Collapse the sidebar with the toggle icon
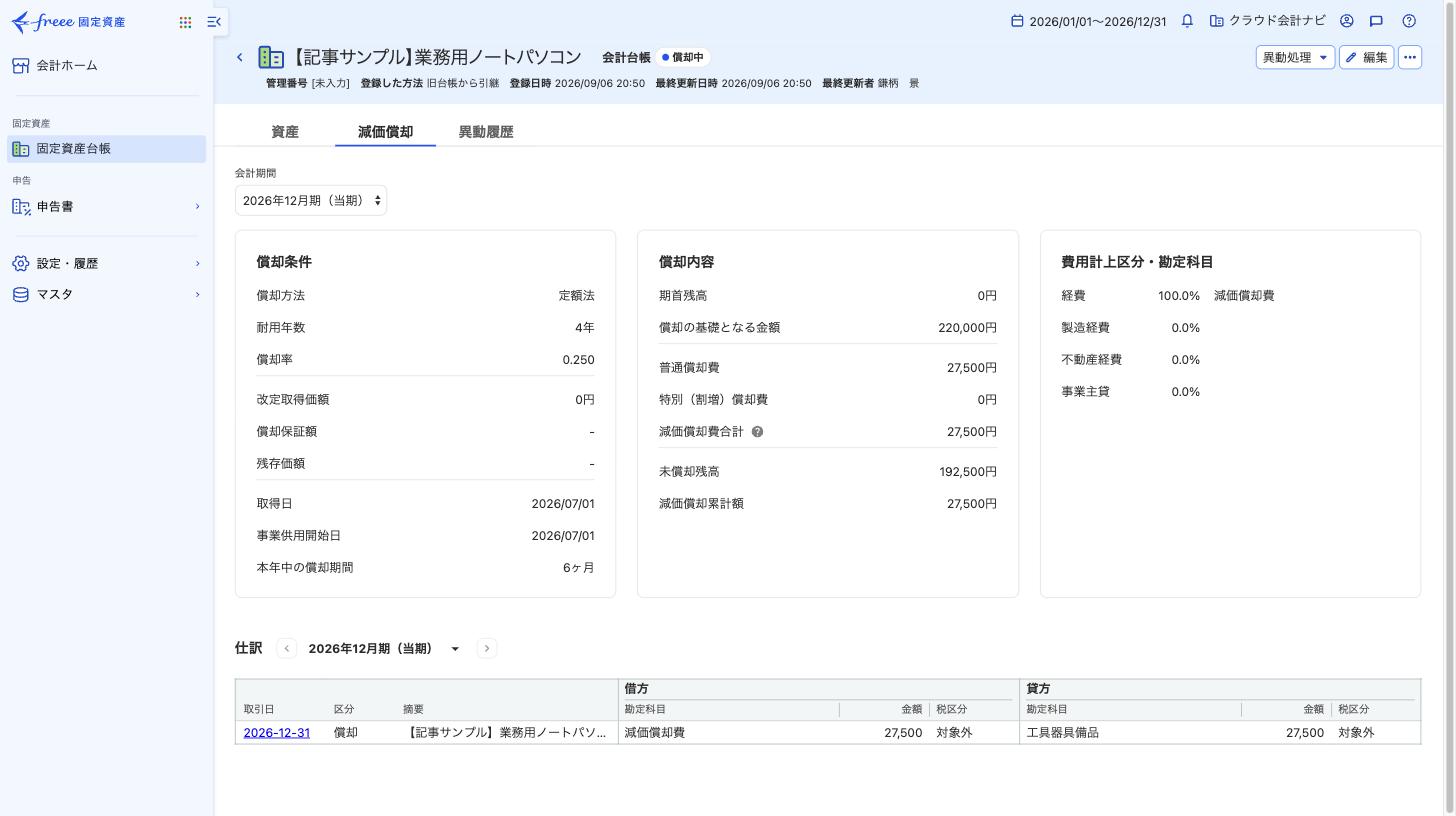 pos(214,22)
